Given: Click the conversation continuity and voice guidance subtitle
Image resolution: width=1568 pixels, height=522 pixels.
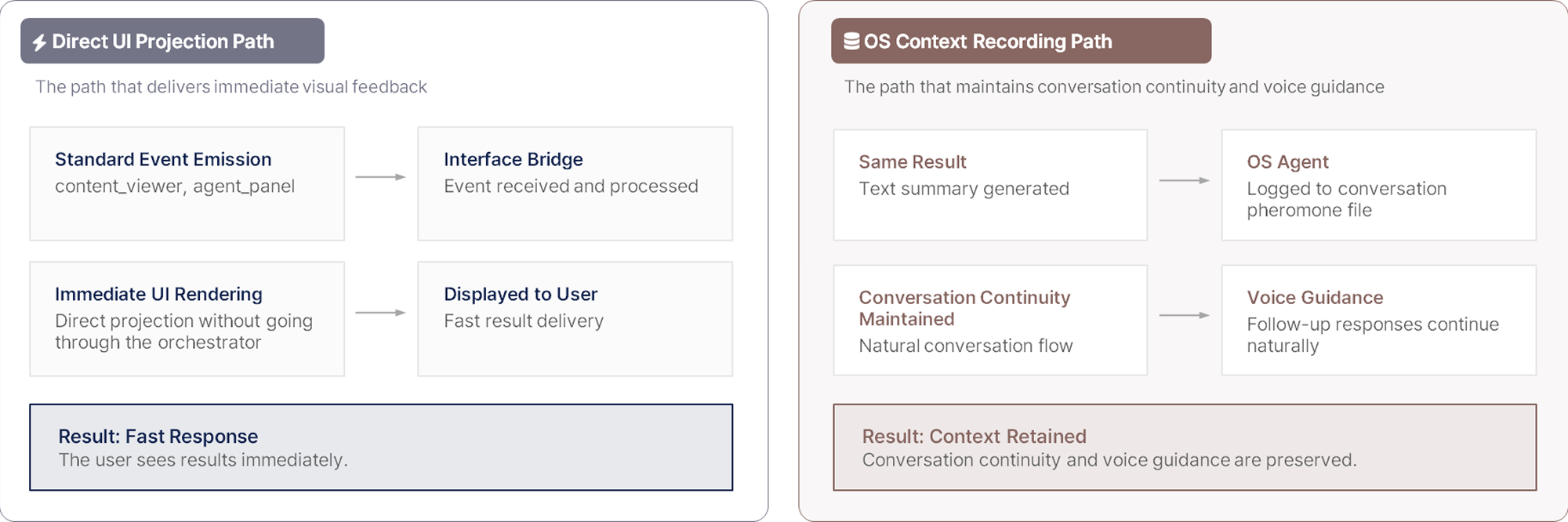Looking at the screenshot, I should [1113, 87].
